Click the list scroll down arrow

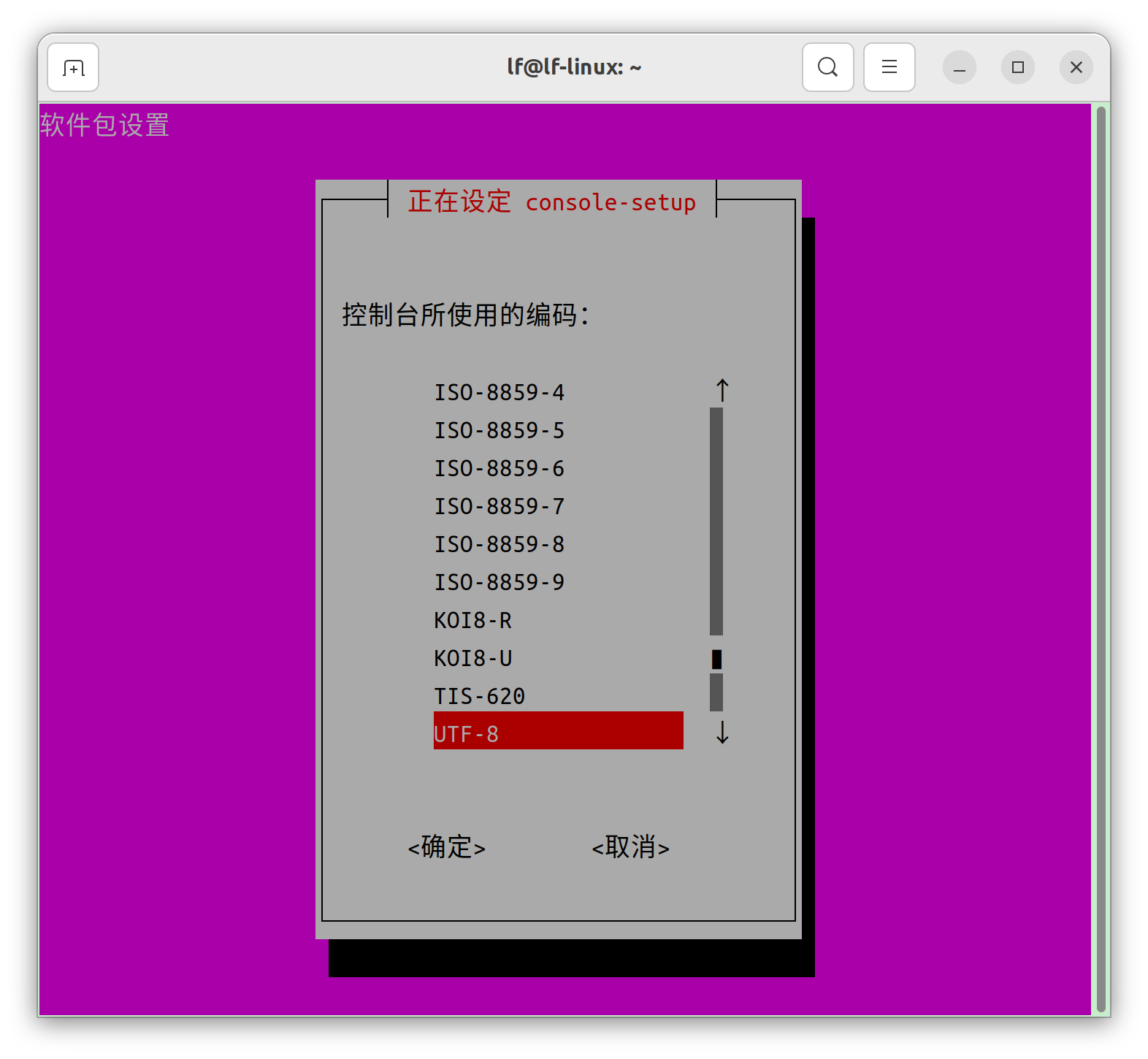[x=722, y=732]
